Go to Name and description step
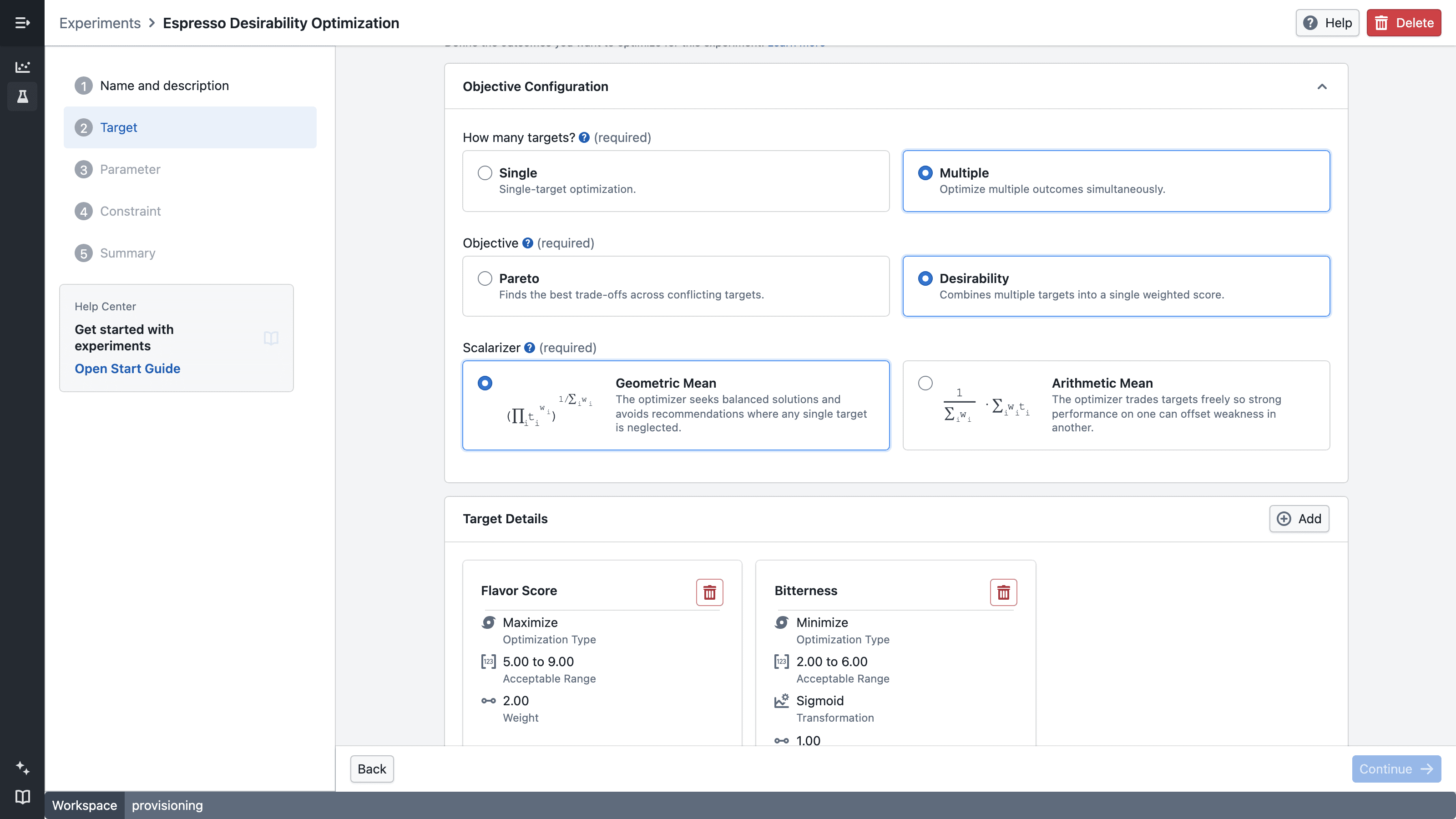Screen dimensions: 1456x819 click(x=190, y=86)
